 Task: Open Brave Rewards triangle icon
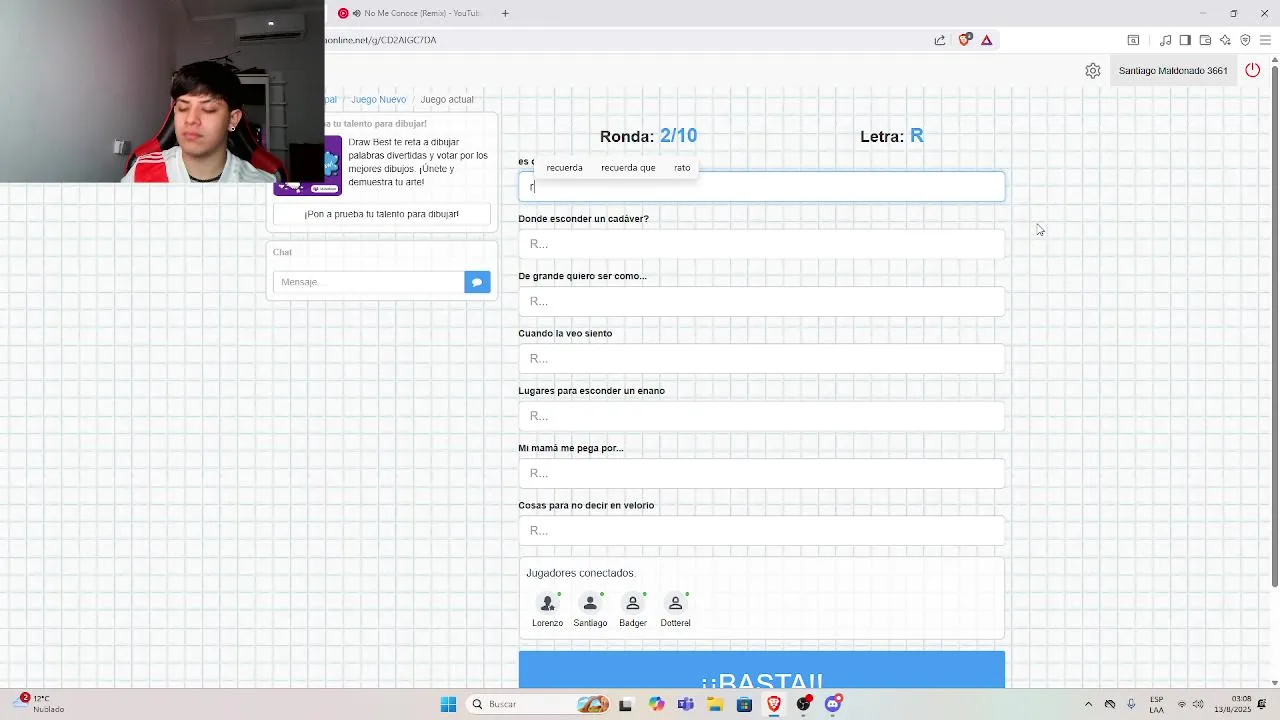[x=986, y=40]
